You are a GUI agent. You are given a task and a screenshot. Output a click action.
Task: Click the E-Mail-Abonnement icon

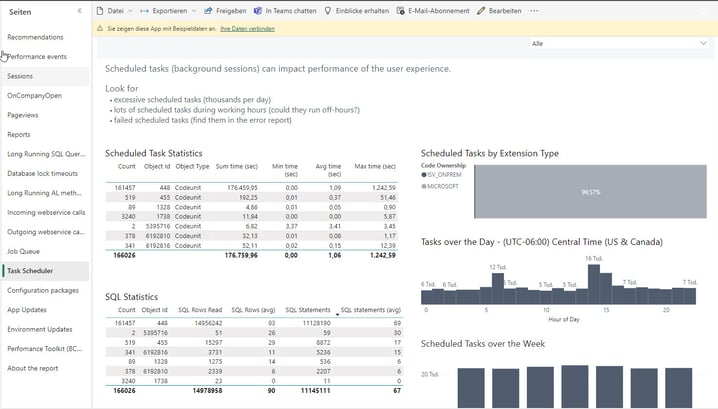(400, 11)
